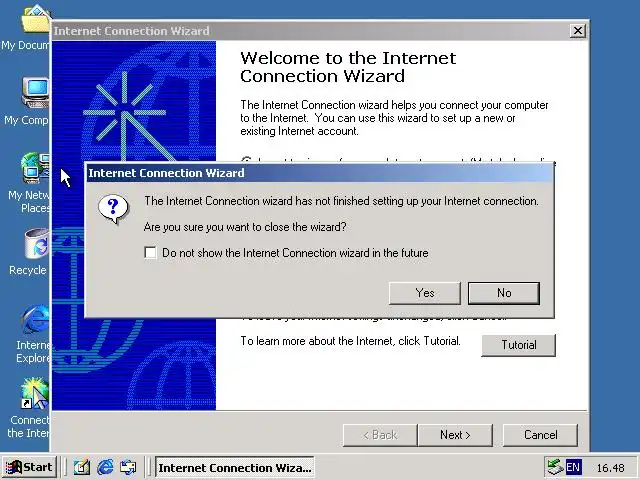
Task: Click Yes to close the wizard
Action: tap(425, 293)
